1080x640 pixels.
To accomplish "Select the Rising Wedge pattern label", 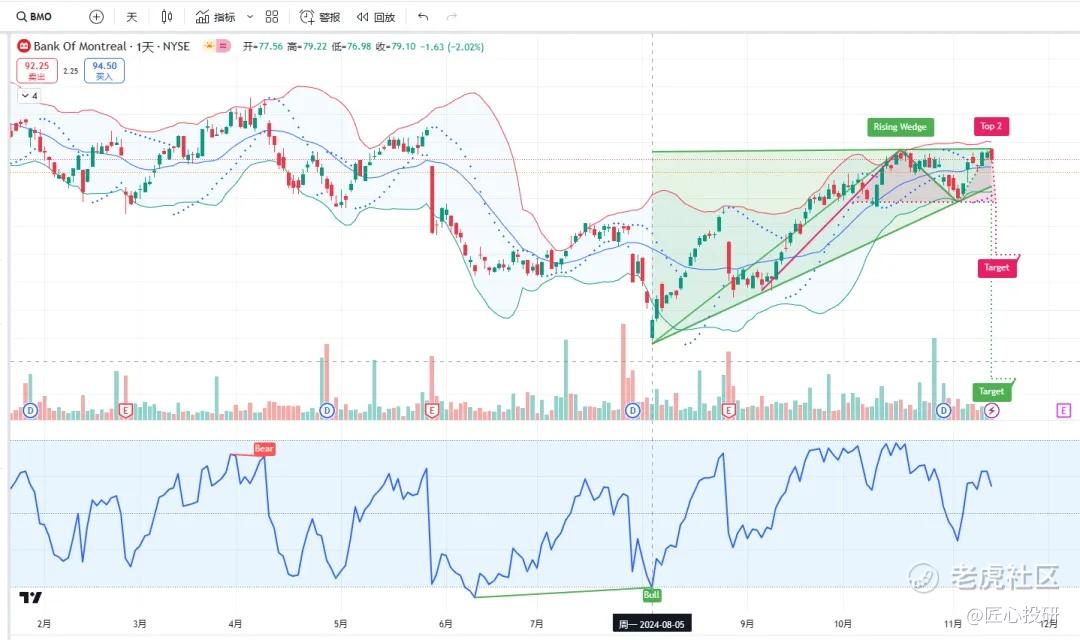I will (900, 127).
